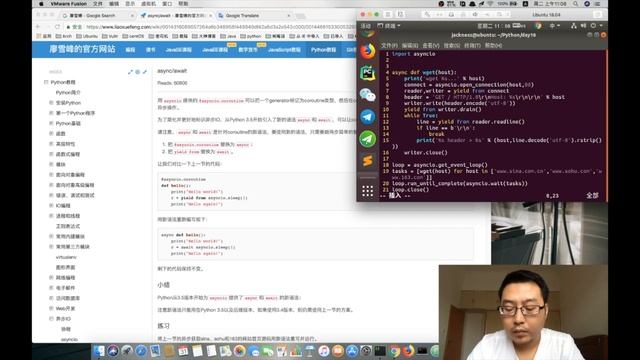Open Terminal in the macOS dock
Image resolution: width=640 pixels, height=360 pixels.
380,351
